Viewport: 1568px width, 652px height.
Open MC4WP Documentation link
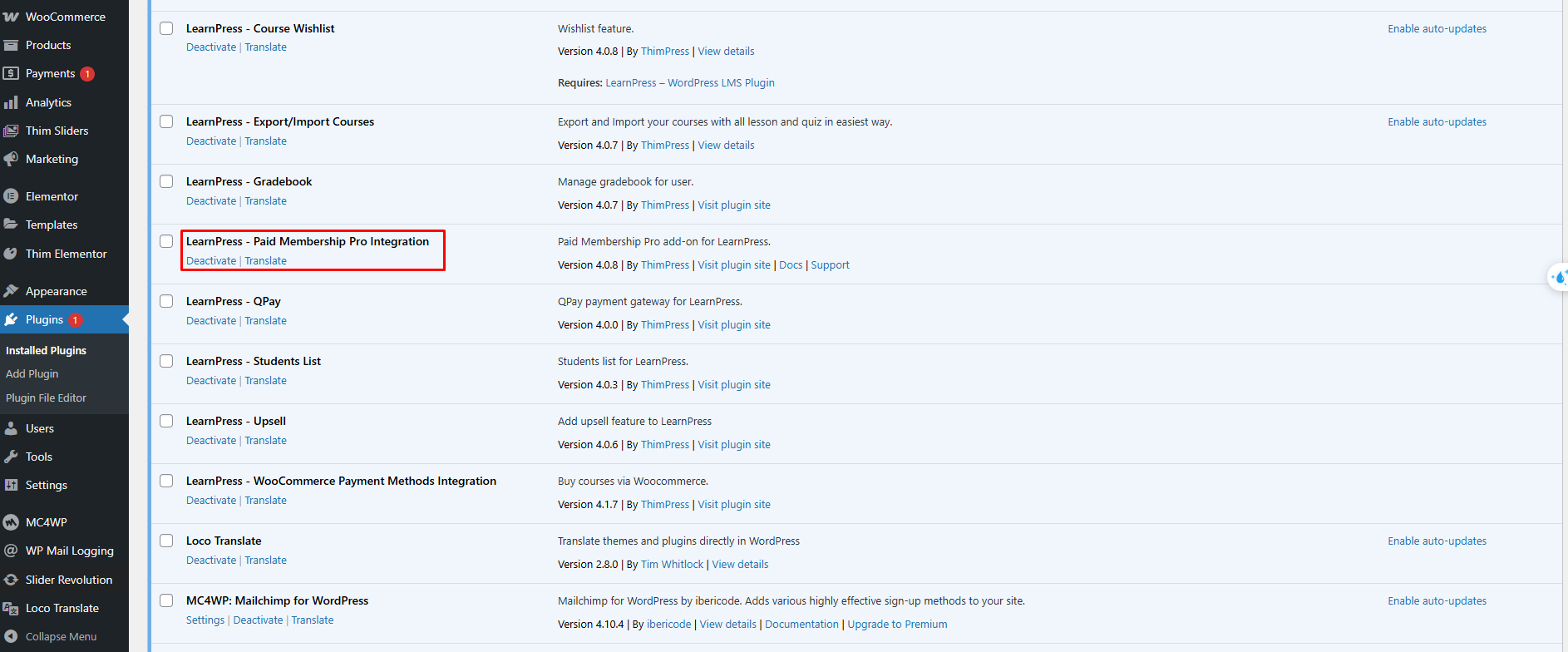coord(801,624)
